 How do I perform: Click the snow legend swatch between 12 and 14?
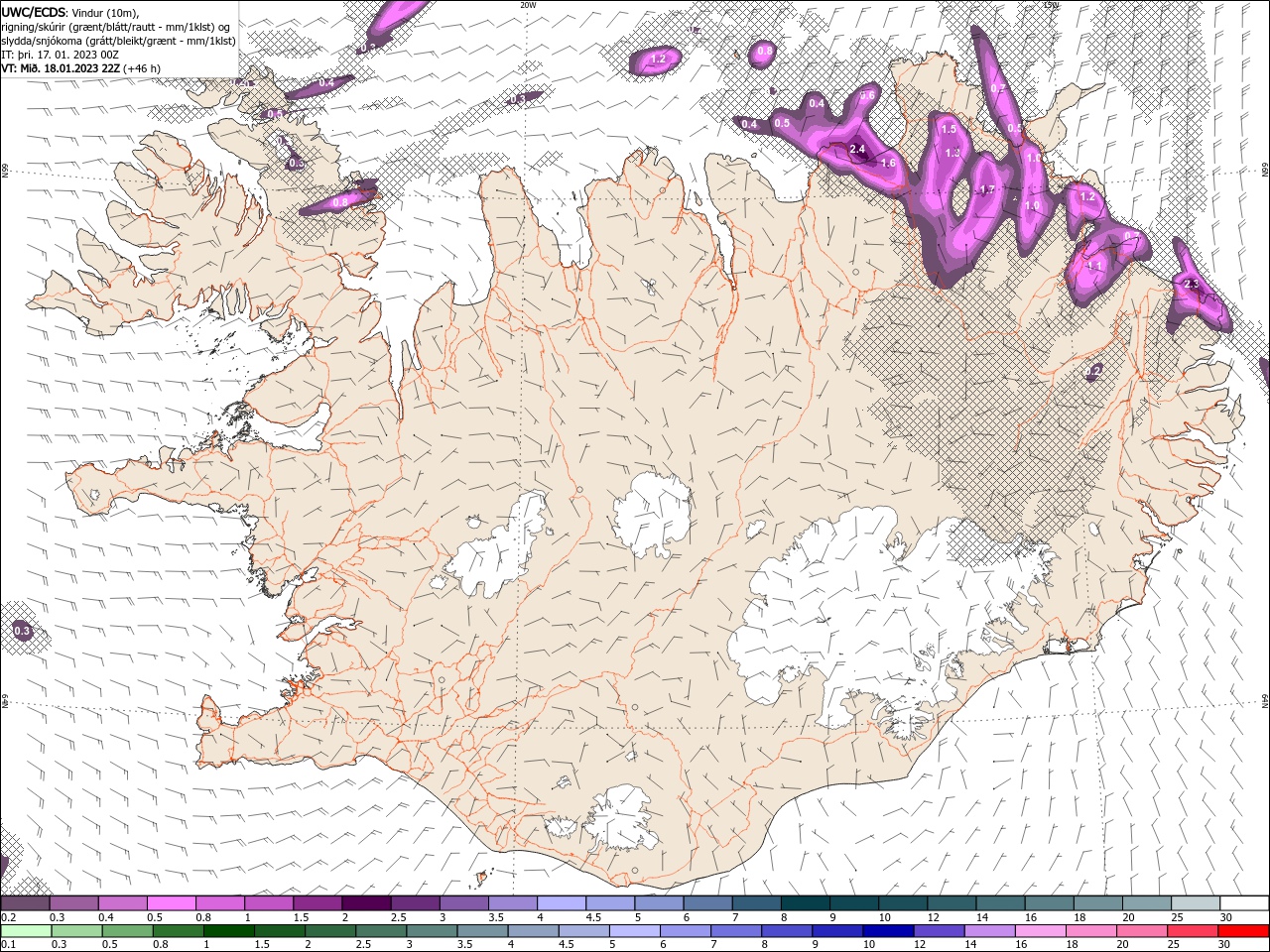pos(950,903)
